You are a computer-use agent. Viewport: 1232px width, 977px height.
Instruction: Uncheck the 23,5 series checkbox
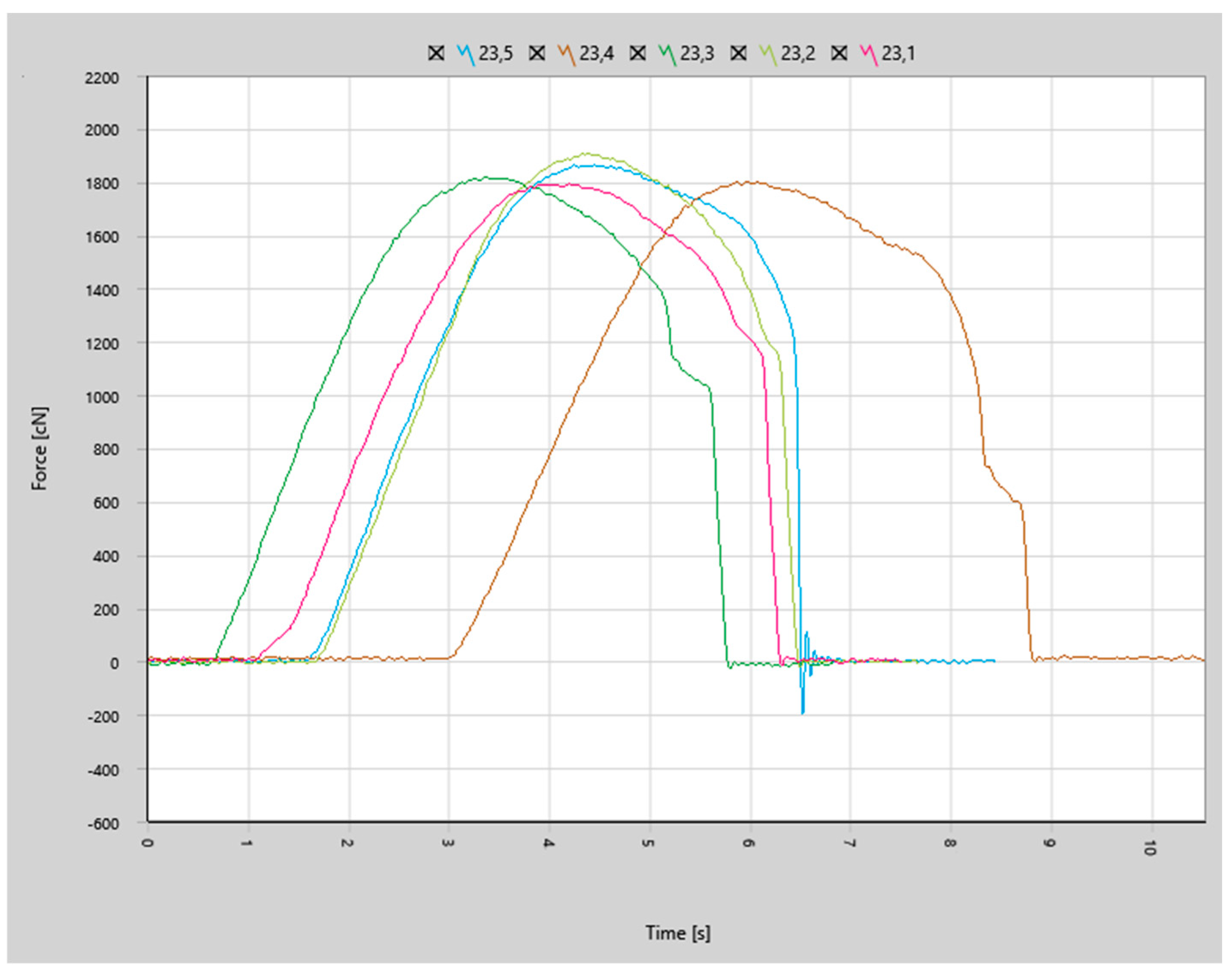[x=436, y=53]
